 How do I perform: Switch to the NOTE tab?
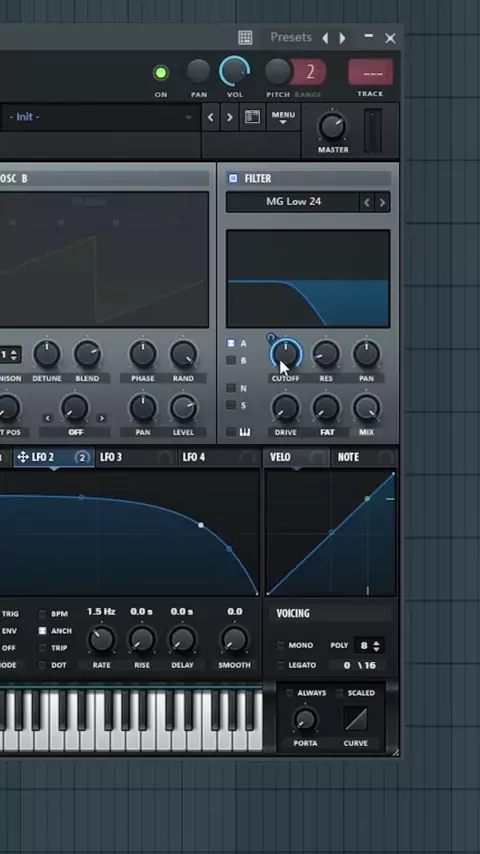(x=363, y=457)
